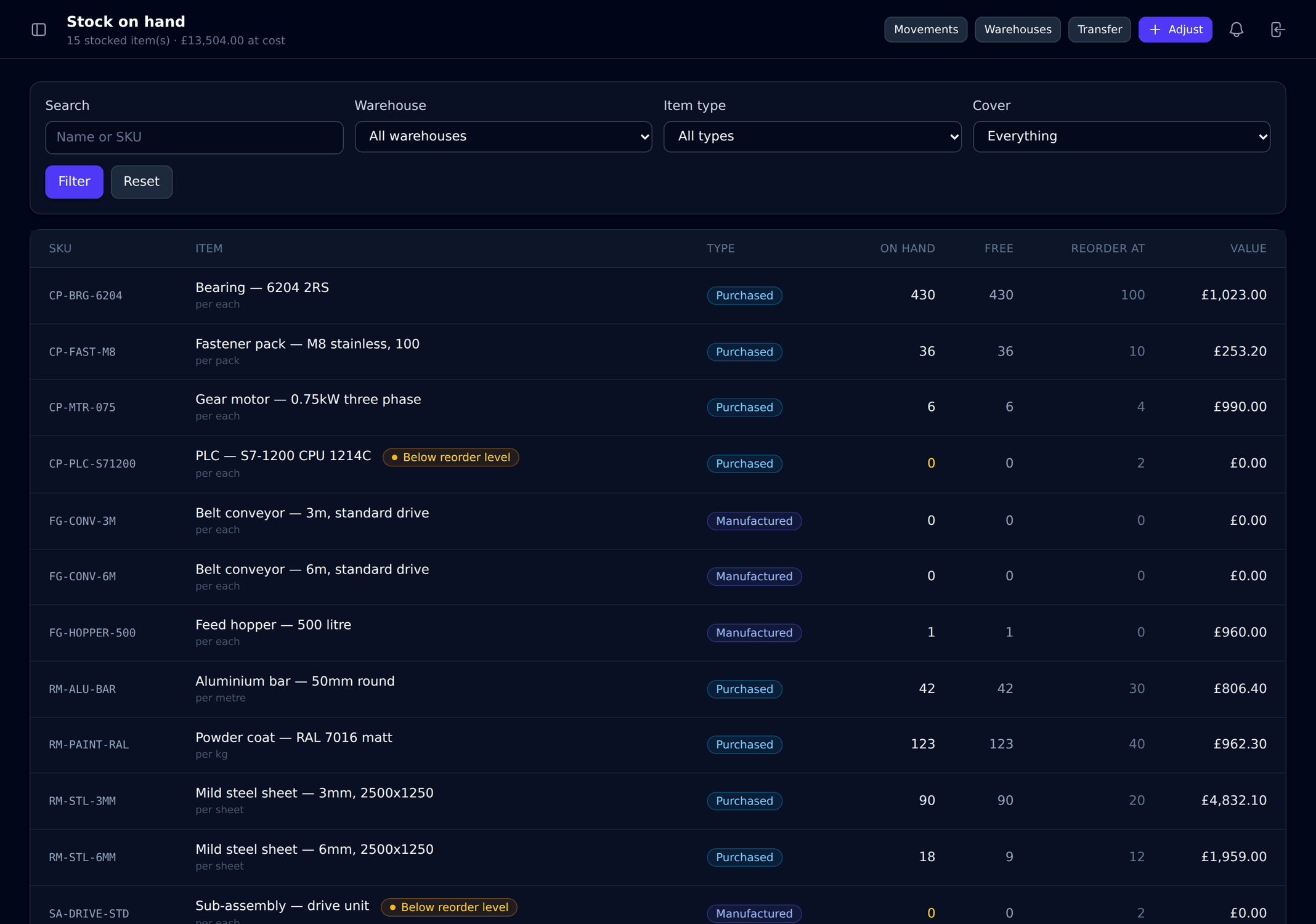Select Feed hopper — 500 litre item
1316x924 pixels.
pyautogui.click(x=273, y=625)
